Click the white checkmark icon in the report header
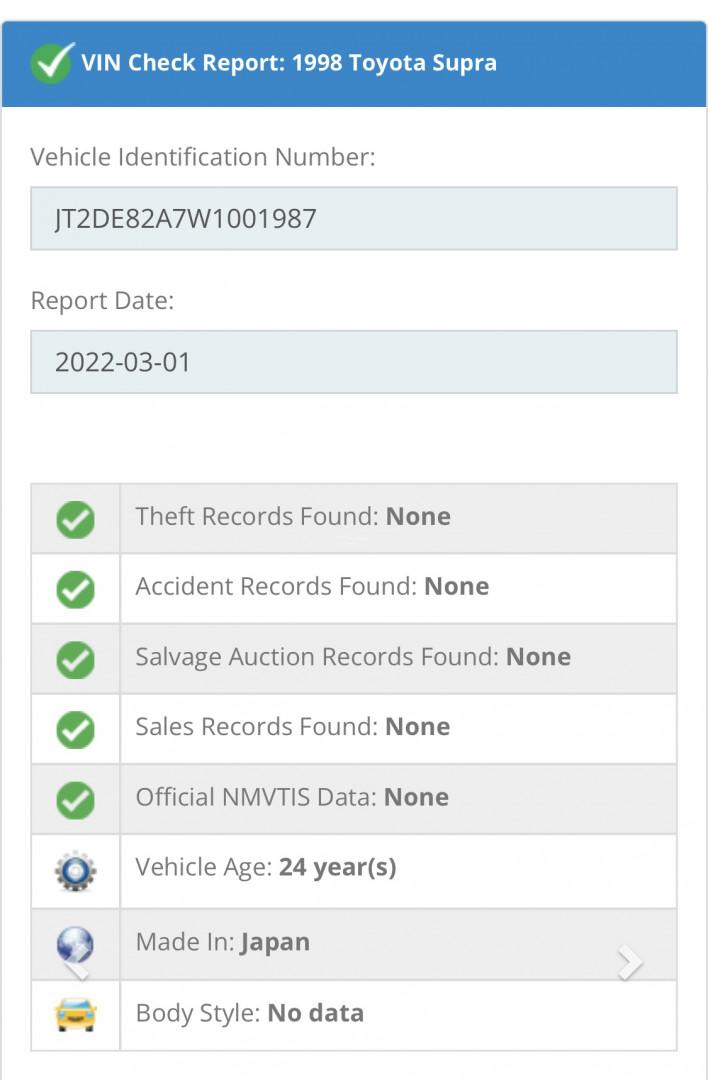 click(x=52, y=63)
